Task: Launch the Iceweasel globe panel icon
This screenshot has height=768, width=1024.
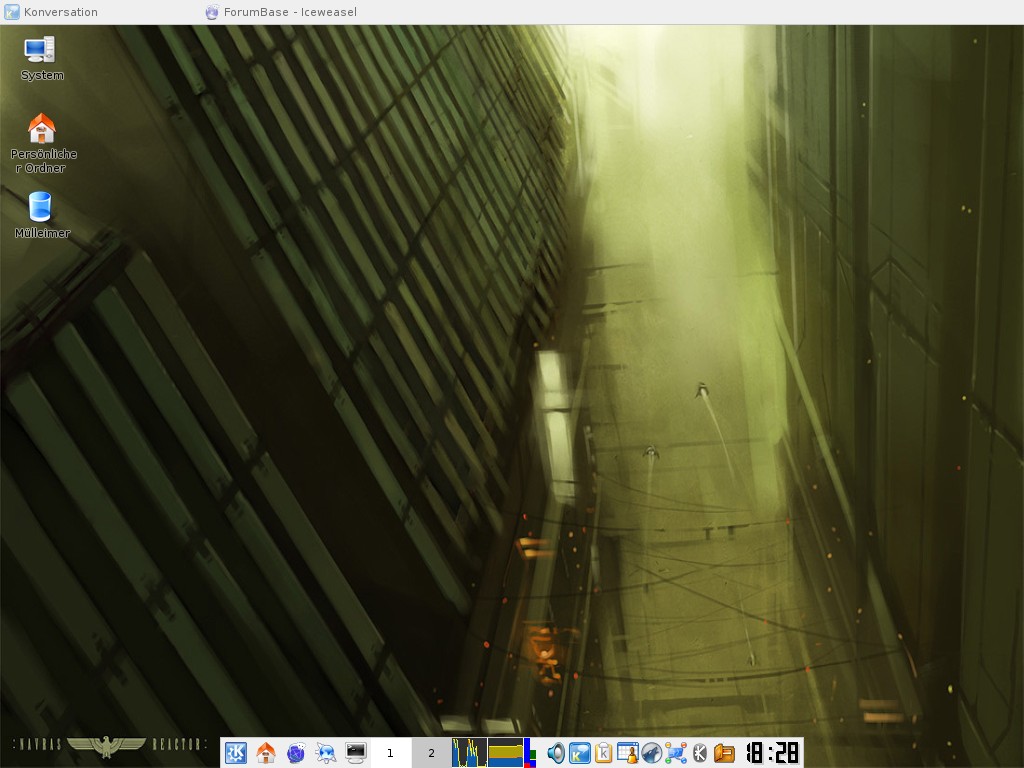Action: [x=296, y=752]
